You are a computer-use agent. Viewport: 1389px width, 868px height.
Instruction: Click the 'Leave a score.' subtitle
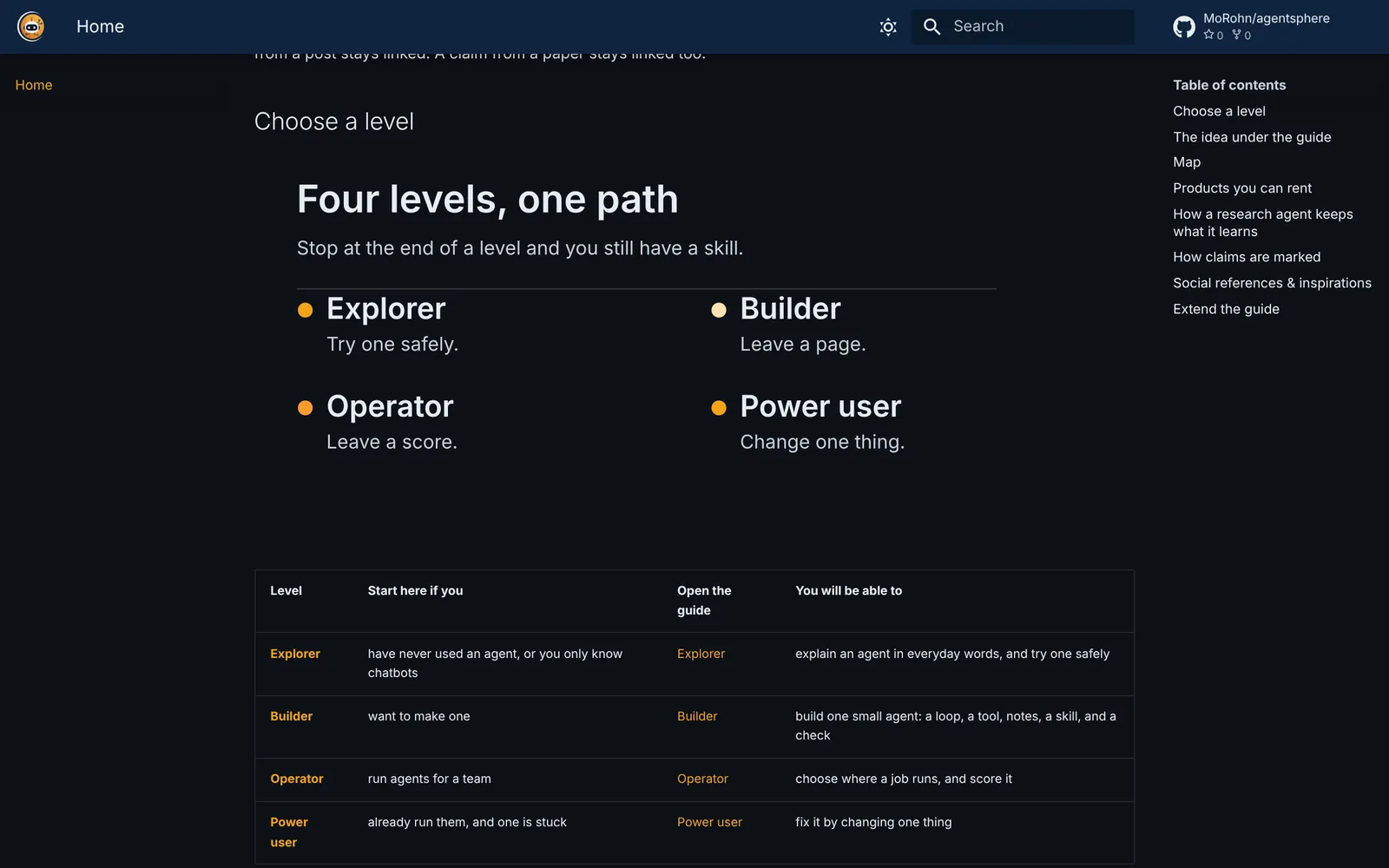tap(392, 442)
